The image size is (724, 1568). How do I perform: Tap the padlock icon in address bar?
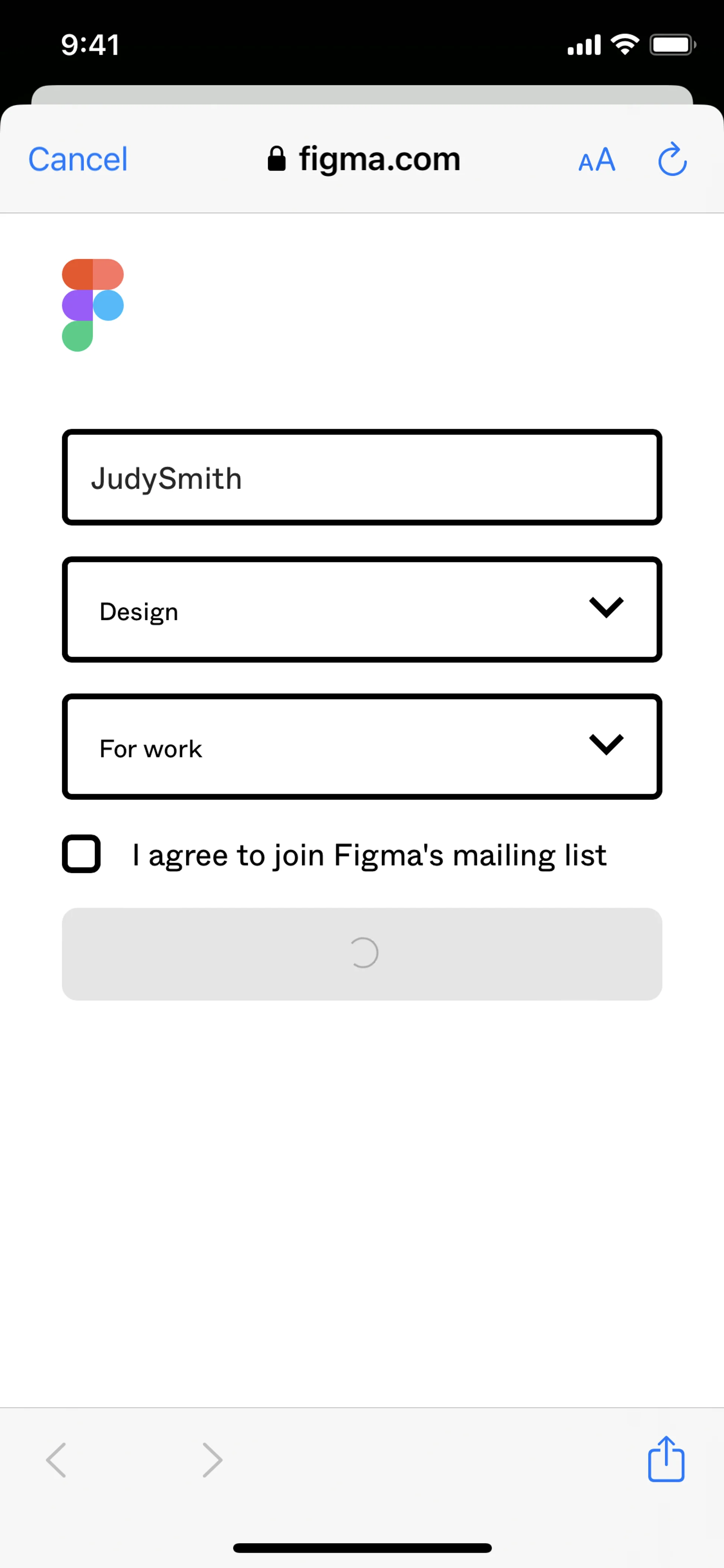[277, 160]
